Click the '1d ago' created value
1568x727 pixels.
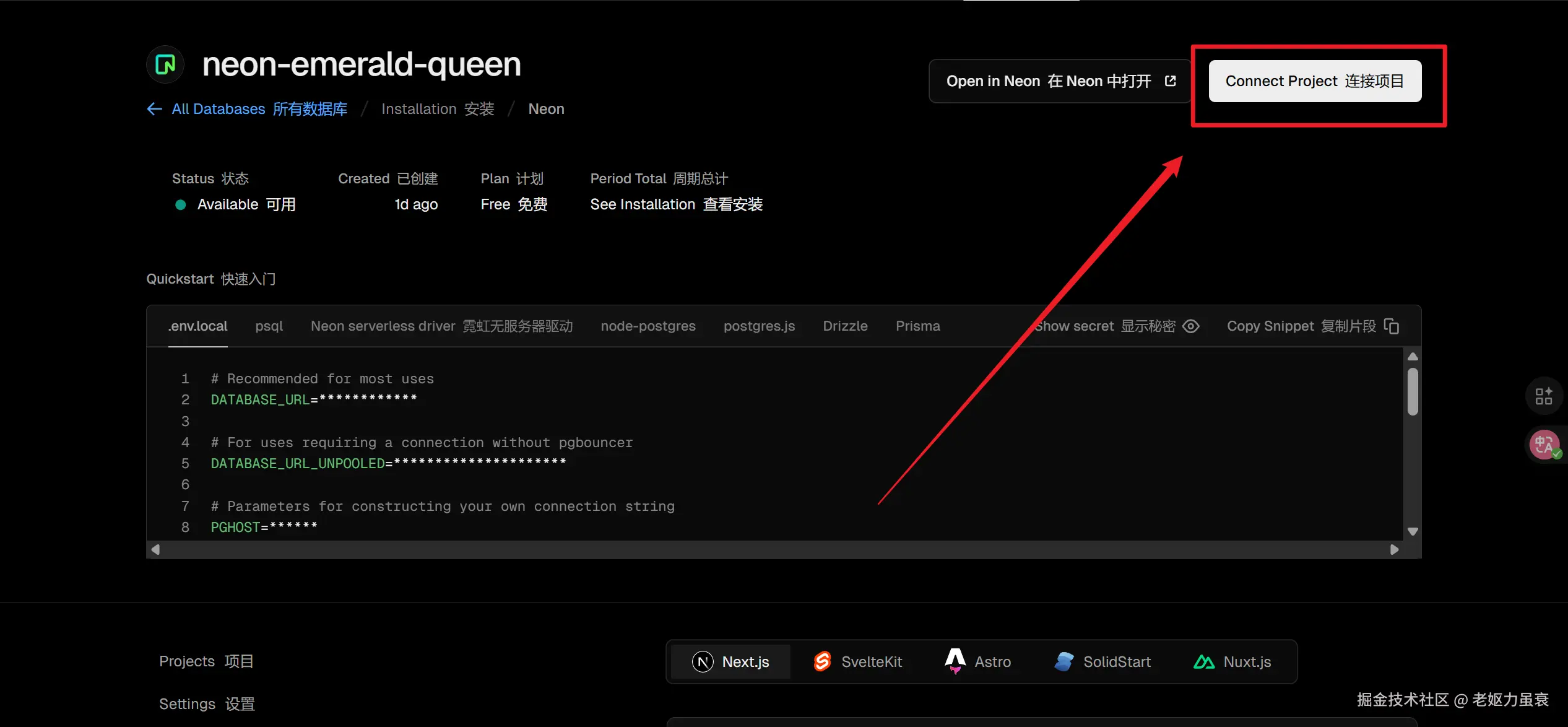(x=416, y=204)
